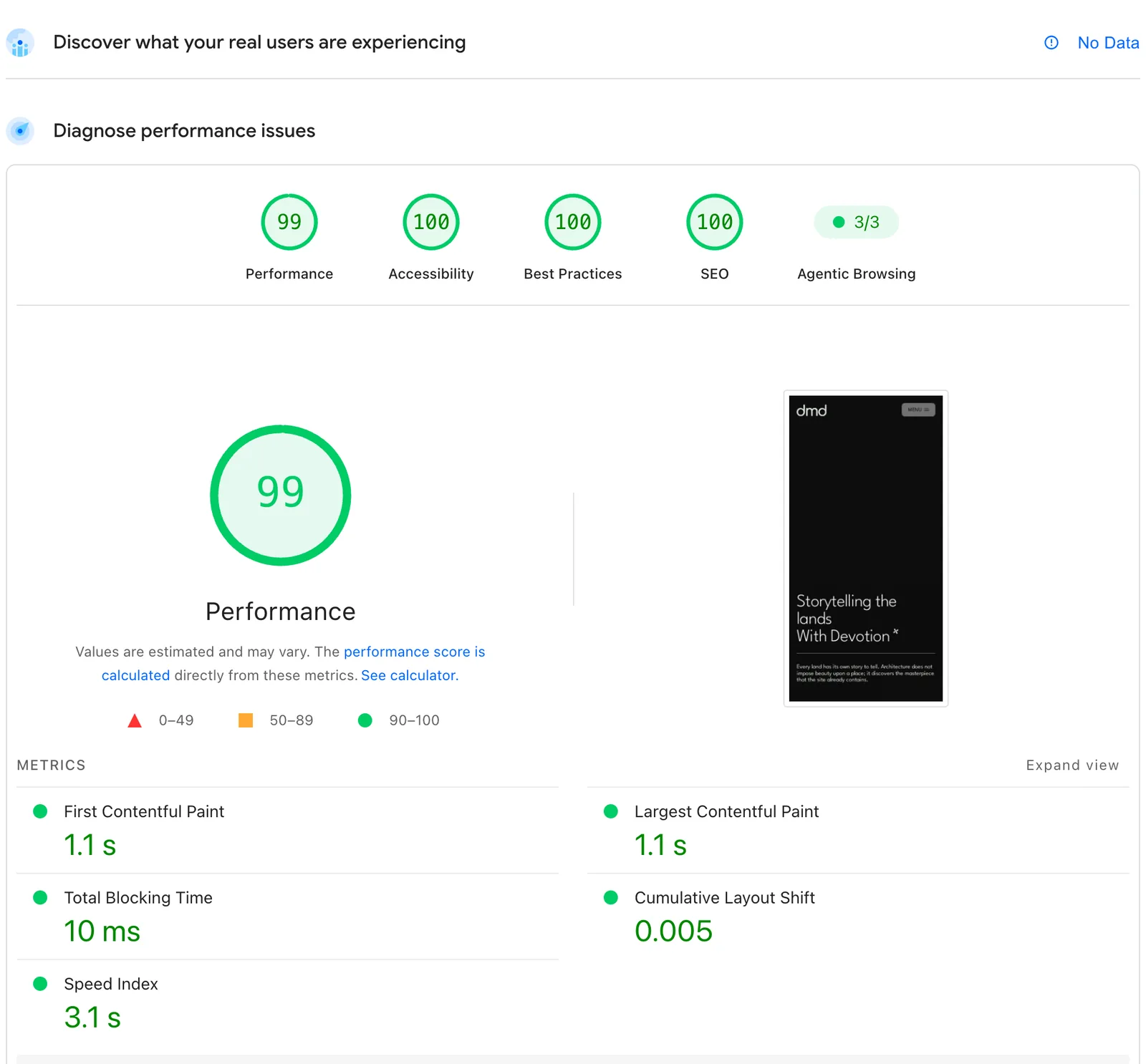Click green status dot beside Cumulative Layout Shift

point(611,898)
